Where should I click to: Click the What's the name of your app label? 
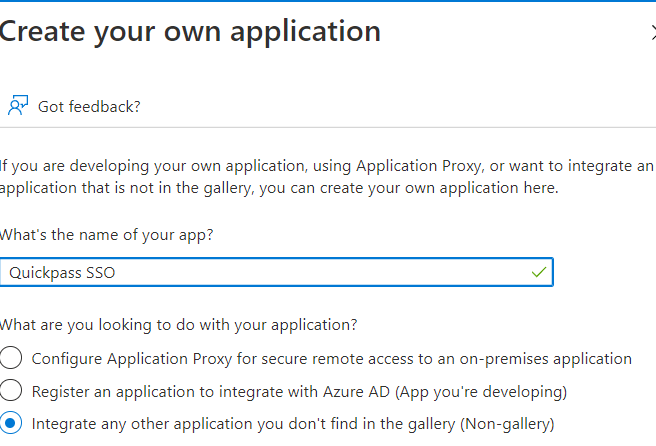(x=107, y=235)
